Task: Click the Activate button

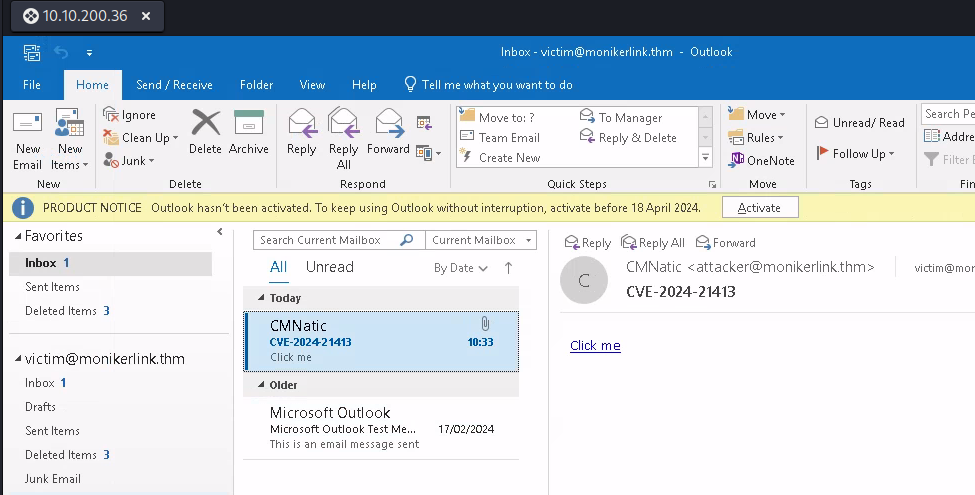Action: click(x=760, y=208)
